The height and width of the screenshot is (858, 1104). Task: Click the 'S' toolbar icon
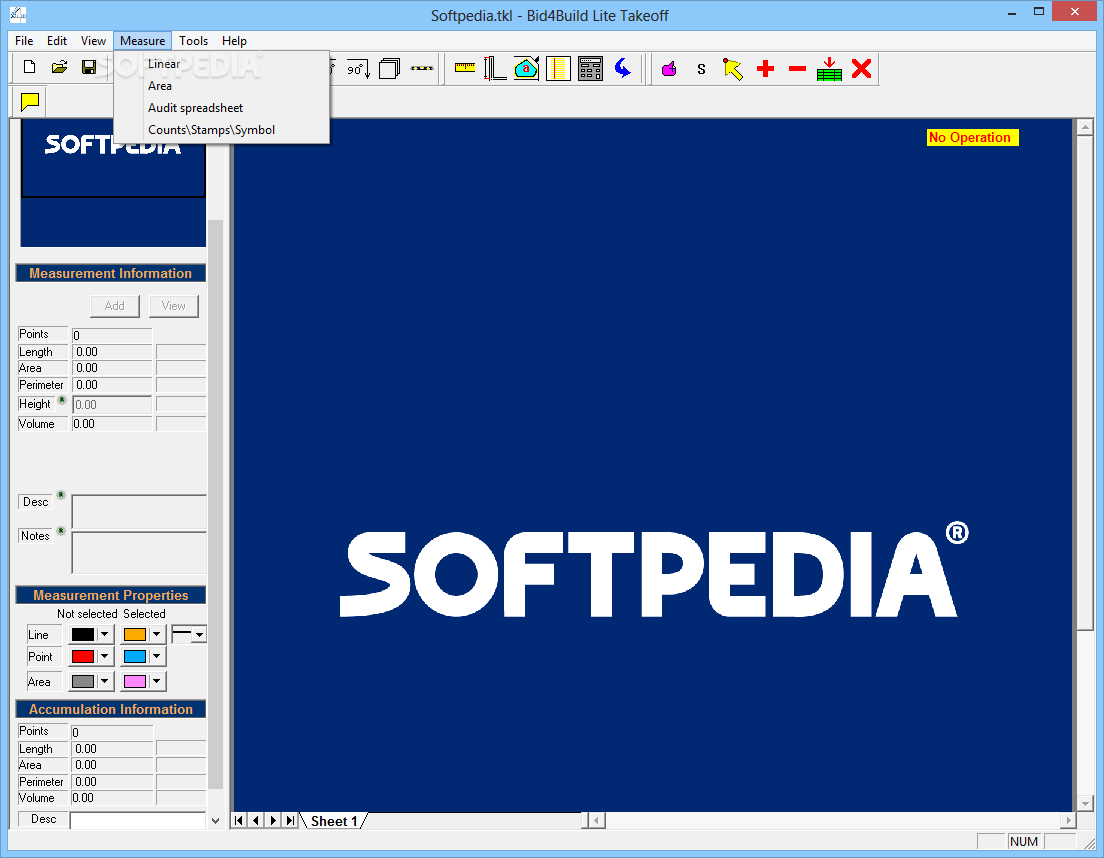click(x=701, y=69)
